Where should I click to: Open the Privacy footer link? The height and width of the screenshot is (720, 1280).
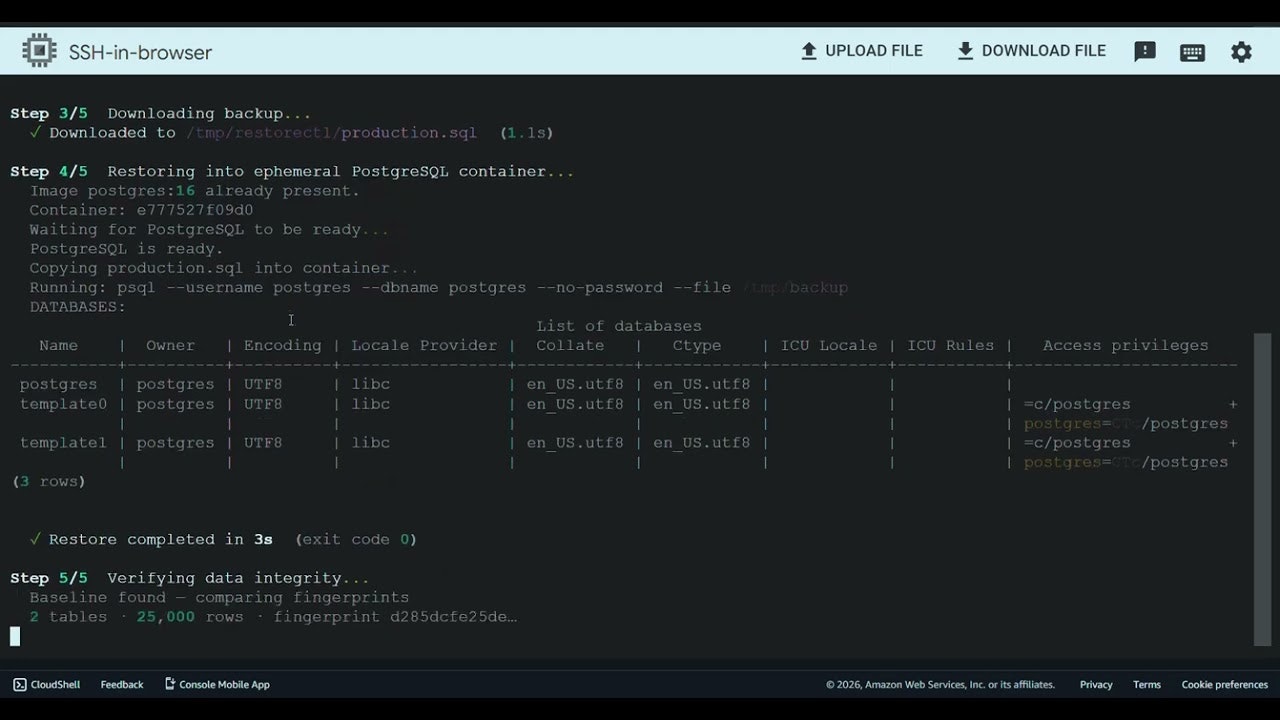click(1096, 685)
